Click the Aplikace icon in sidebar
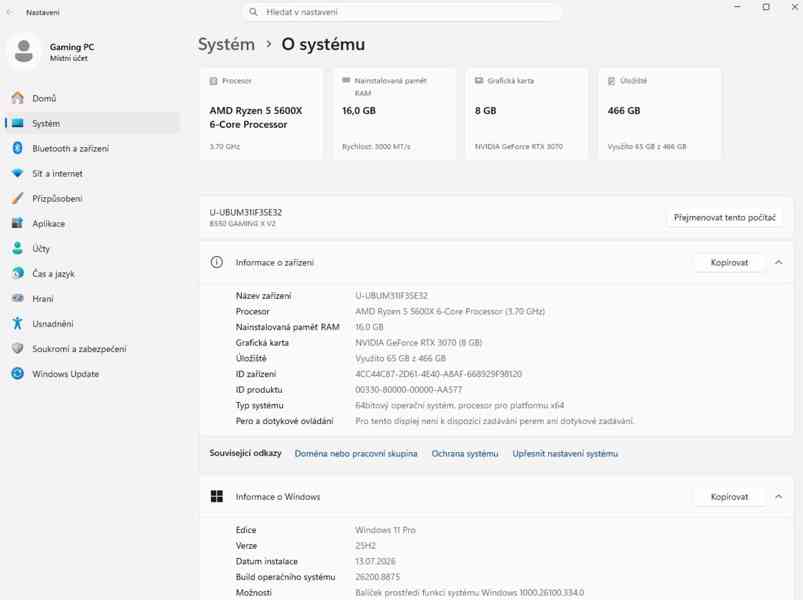This screenshot has height=600, width=803. (17, 223)
